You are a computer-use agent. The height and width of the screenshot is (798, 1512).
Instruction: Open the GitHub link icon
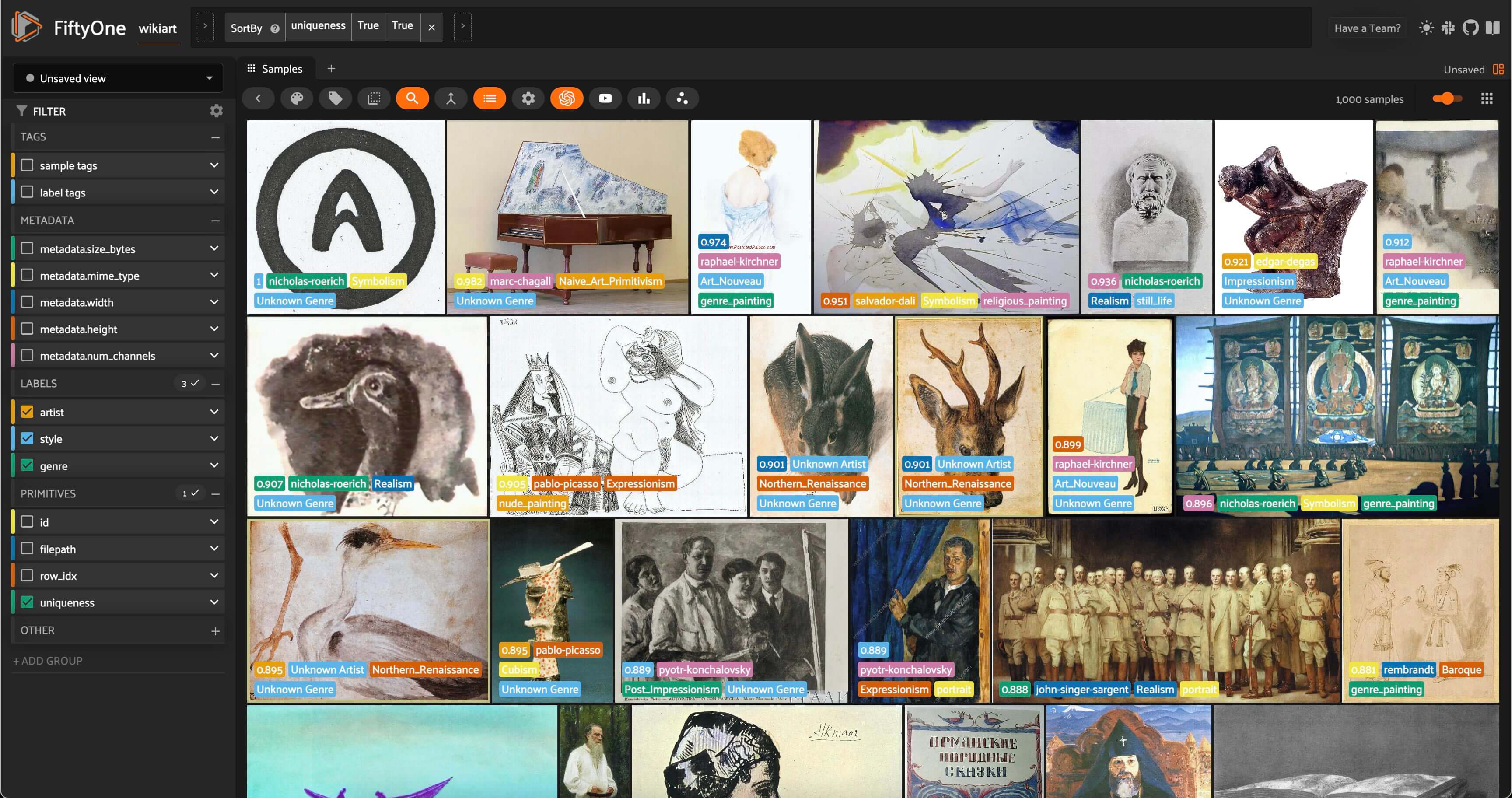[1472, 28]
